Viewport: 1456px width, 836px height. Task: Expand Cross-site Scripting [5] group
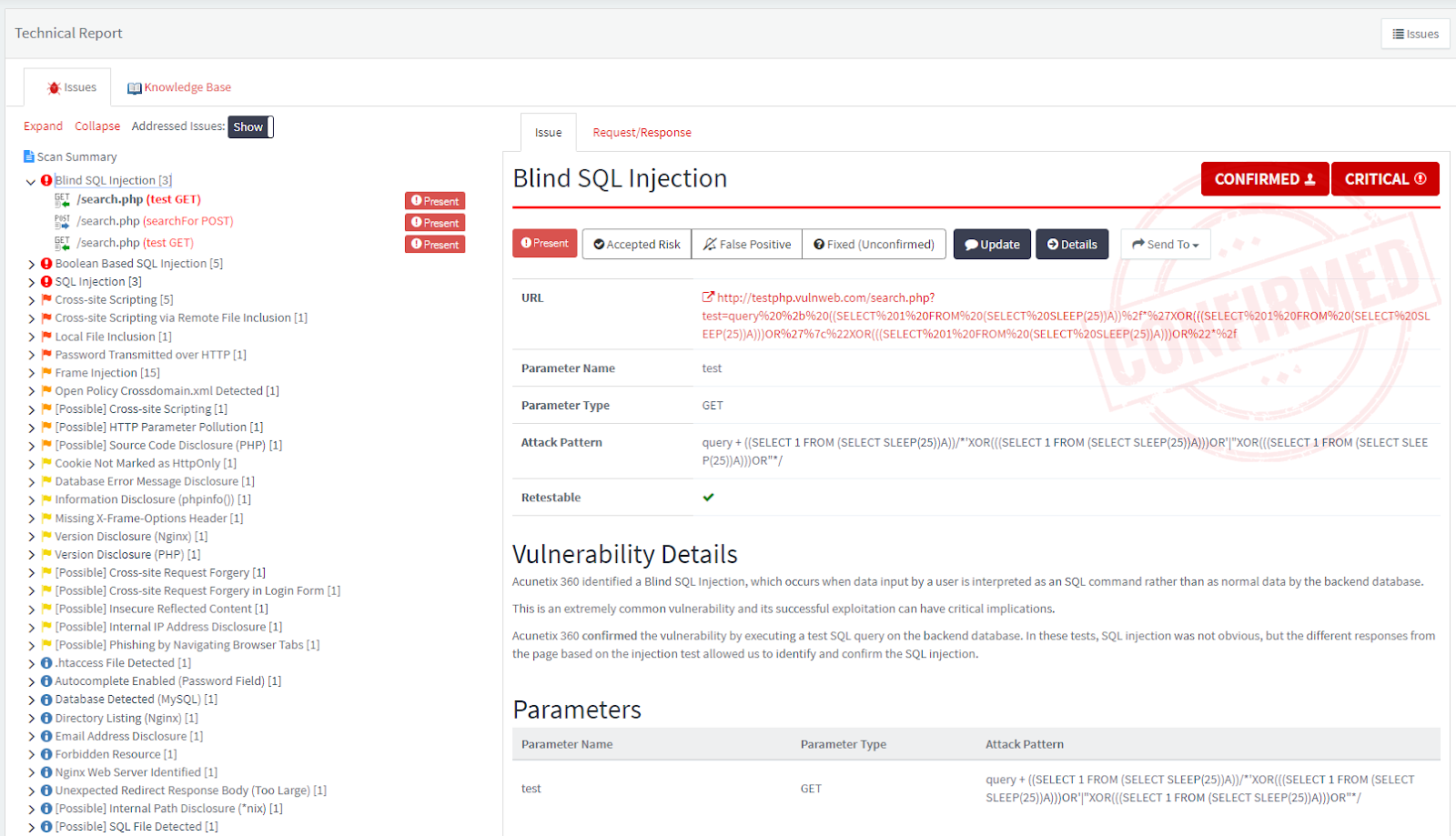(31, 300)
